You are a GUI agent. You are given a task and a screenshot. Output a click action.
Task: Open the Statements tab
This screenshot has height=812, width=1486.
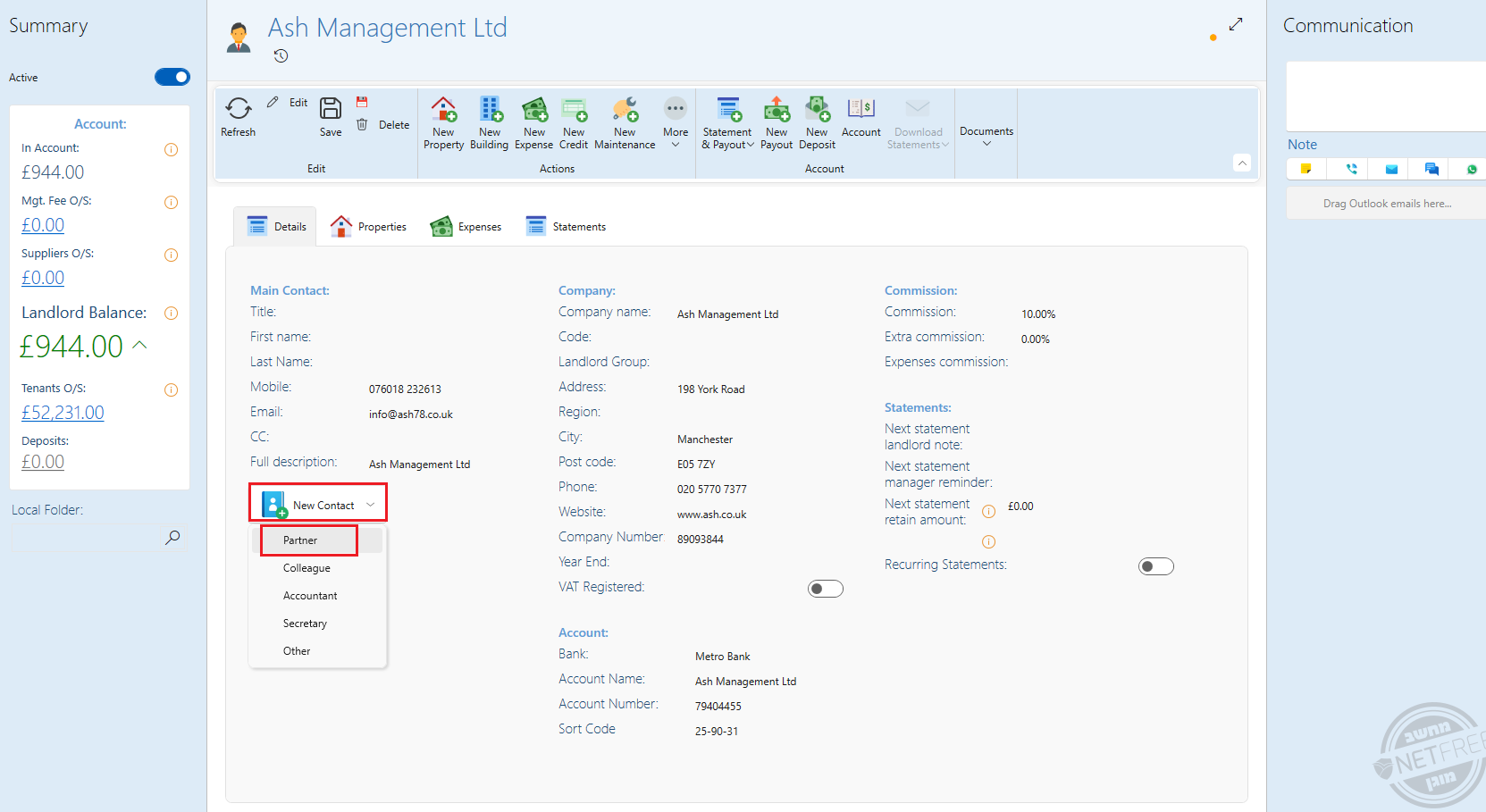tap(566, 227)
